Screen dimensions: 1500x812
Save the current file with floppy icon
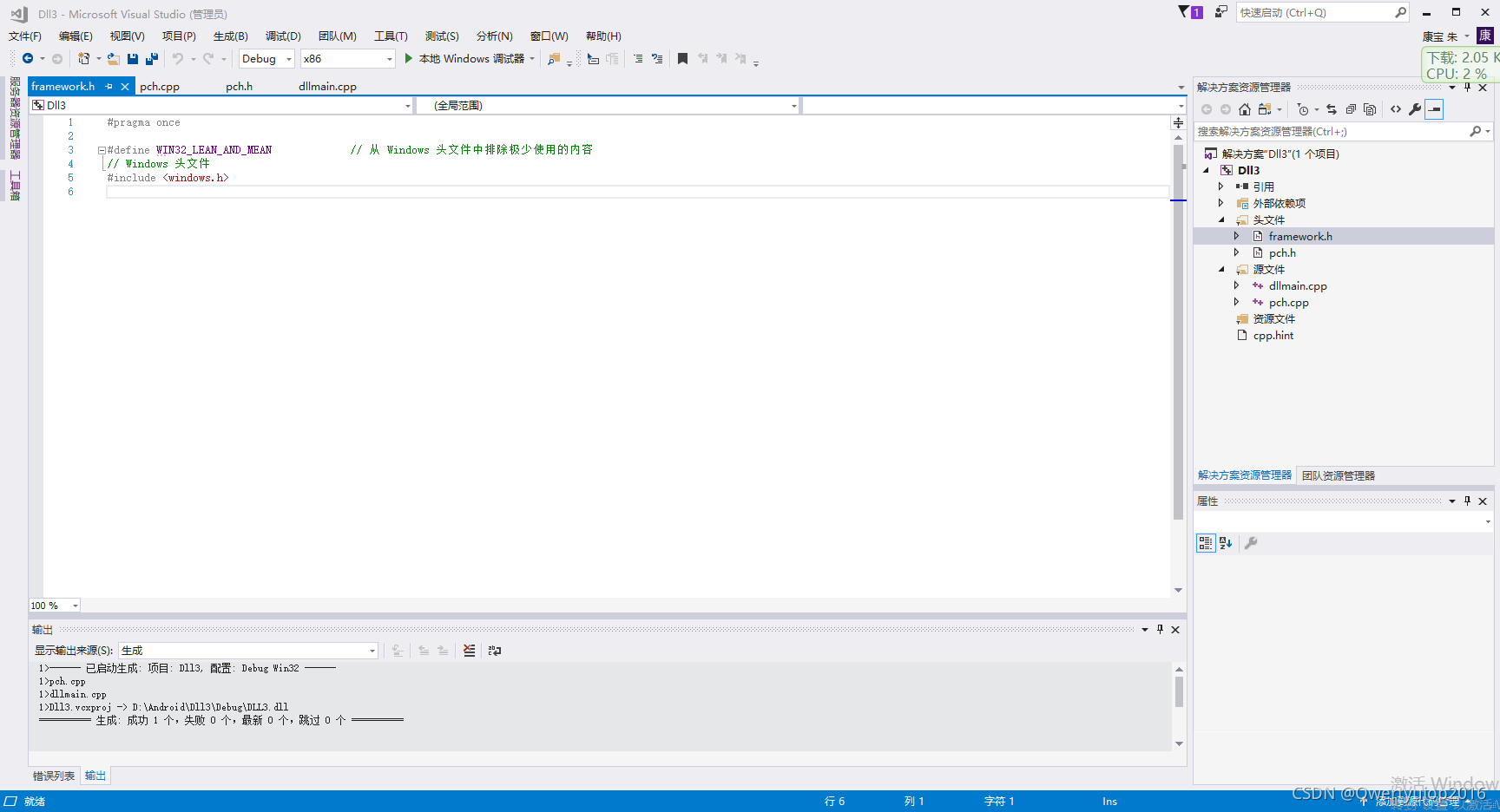coord(133,58)
